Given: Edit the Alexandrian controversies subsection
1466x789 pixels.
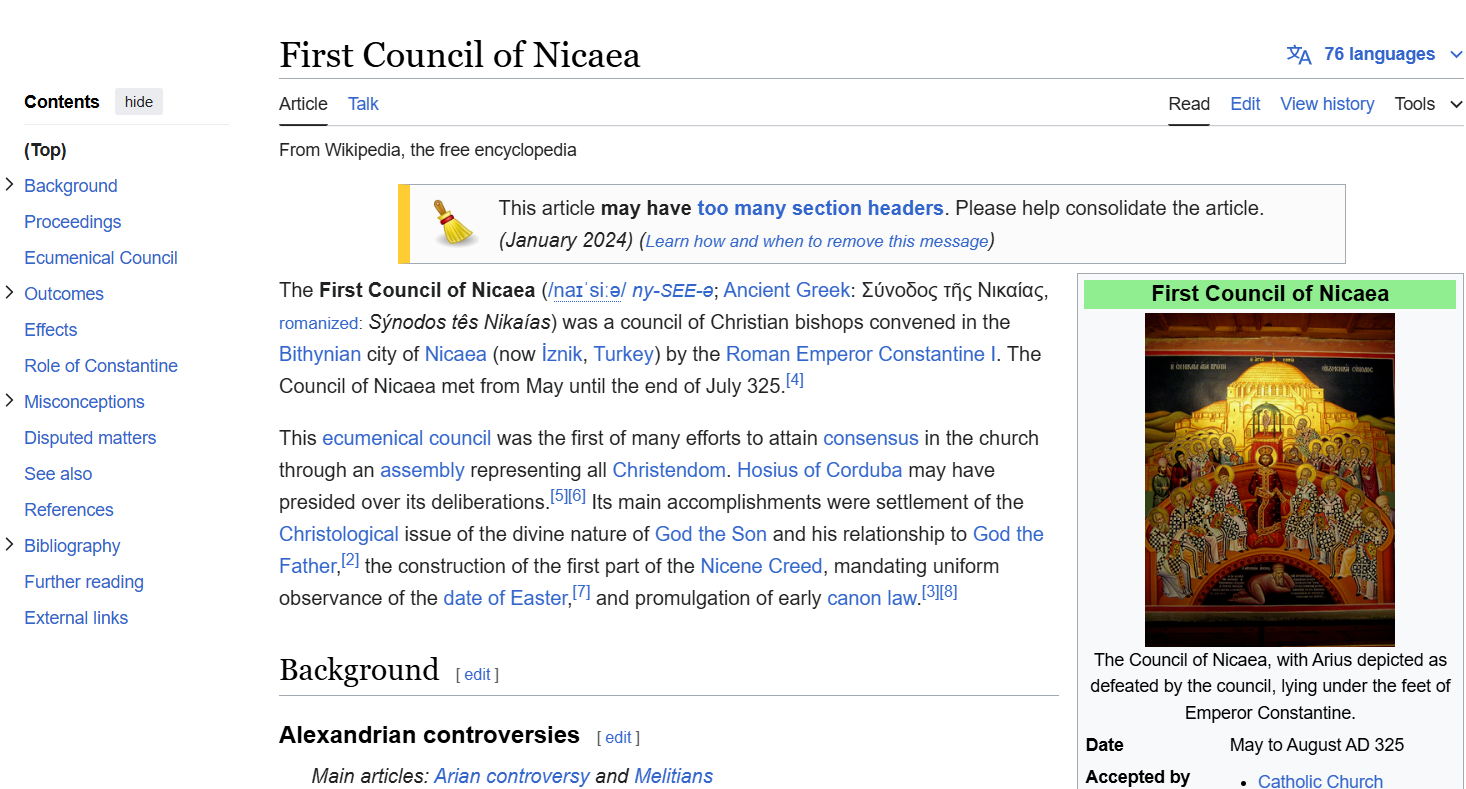Looking at the screenshot, I should [x=618, y=738].
